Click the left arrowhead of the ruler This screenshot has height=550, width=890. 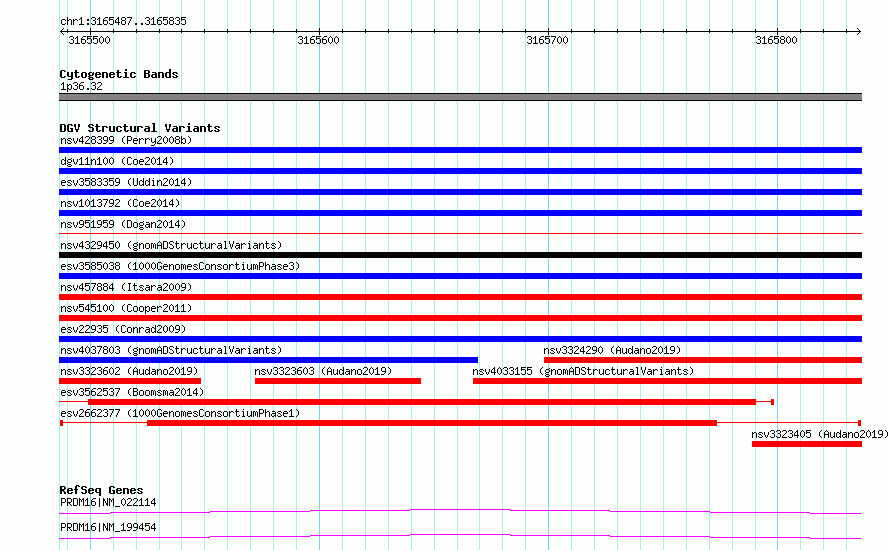(62, 31)
